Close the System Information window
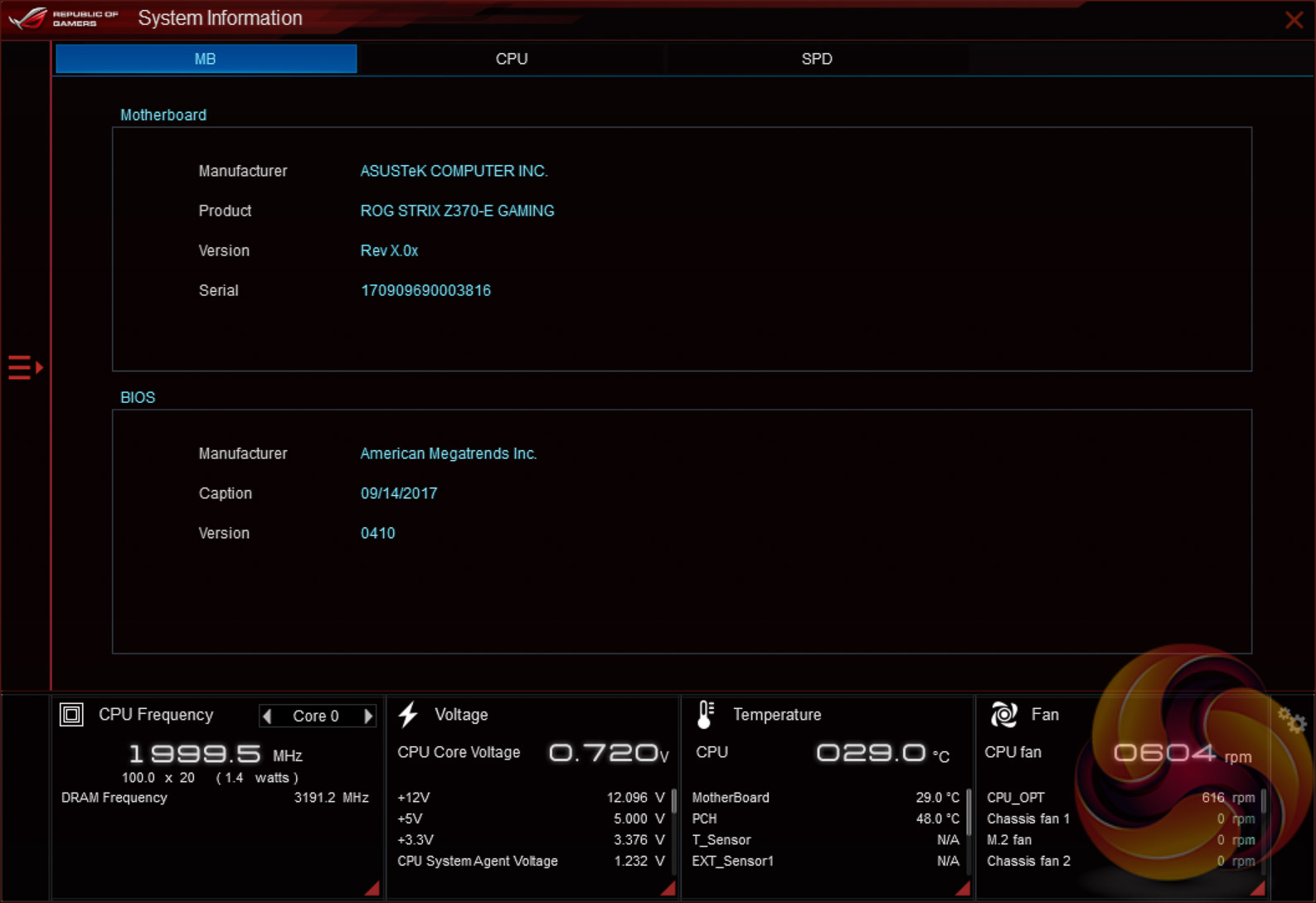 pos(1293,20)
